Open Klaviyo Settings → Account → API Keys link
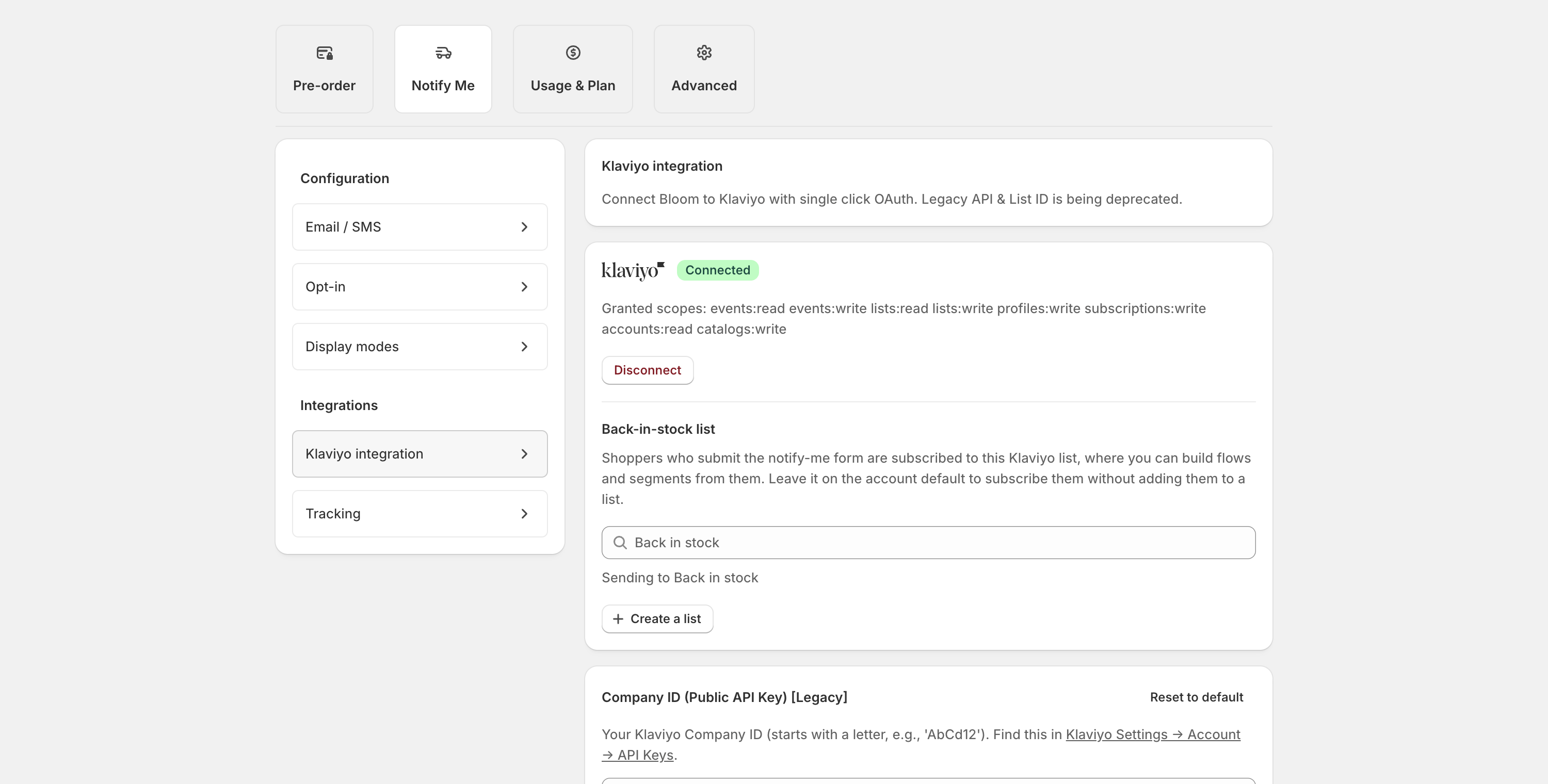This screenshot has height=784, width=1548. pyautogui.click(x=1153, y=734)
